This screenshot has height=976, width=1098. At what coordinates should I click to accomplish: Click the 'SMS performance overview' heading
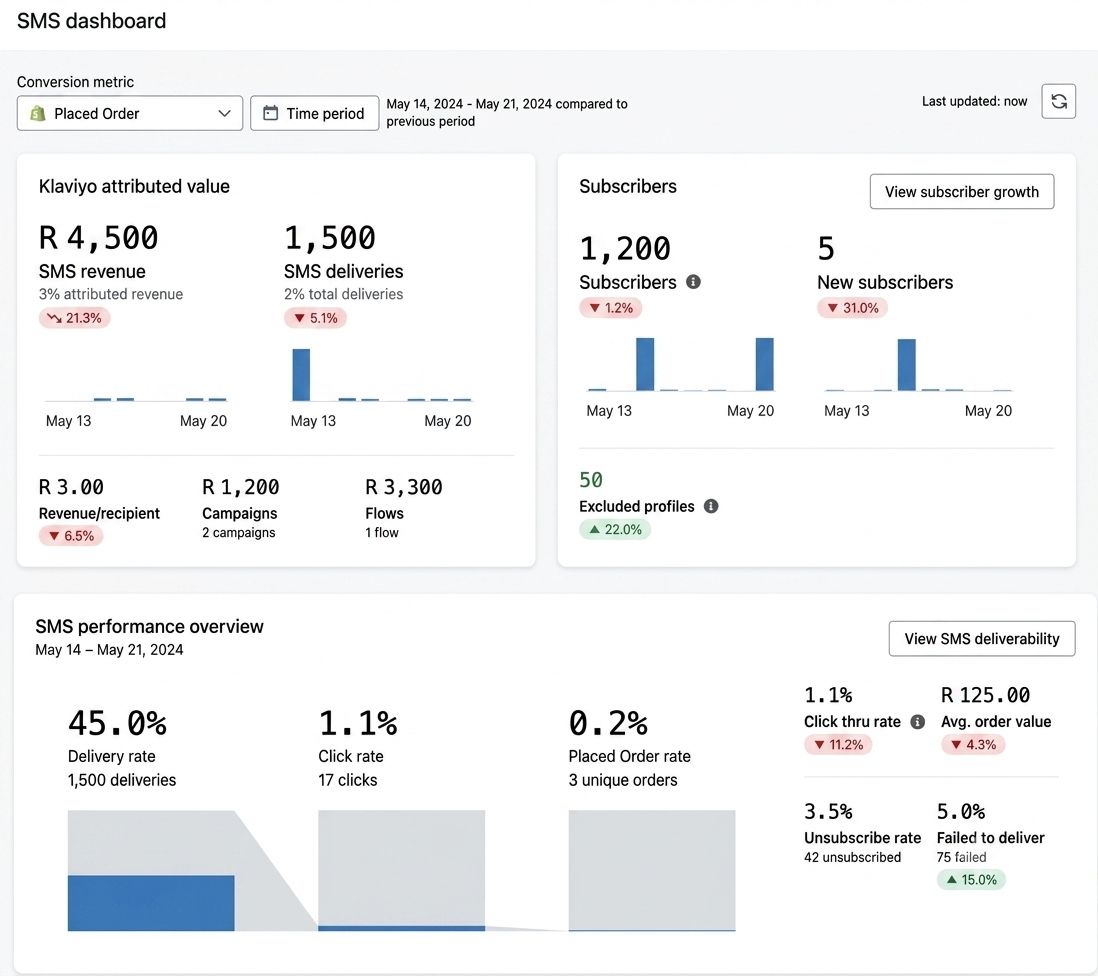(x=149, y=627)
